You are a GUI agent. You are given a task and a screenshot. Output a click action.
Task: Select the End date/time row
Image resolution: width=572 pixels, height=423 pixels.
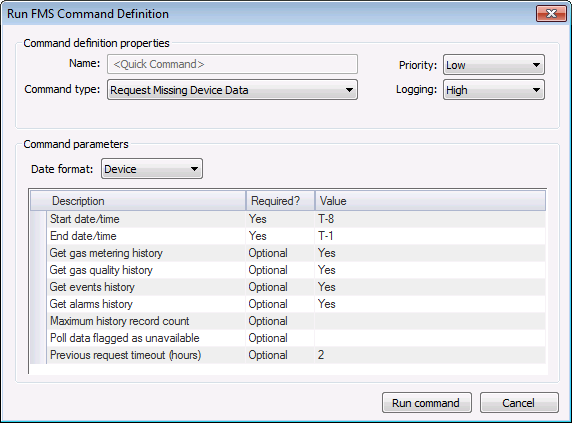pos(288,236)
